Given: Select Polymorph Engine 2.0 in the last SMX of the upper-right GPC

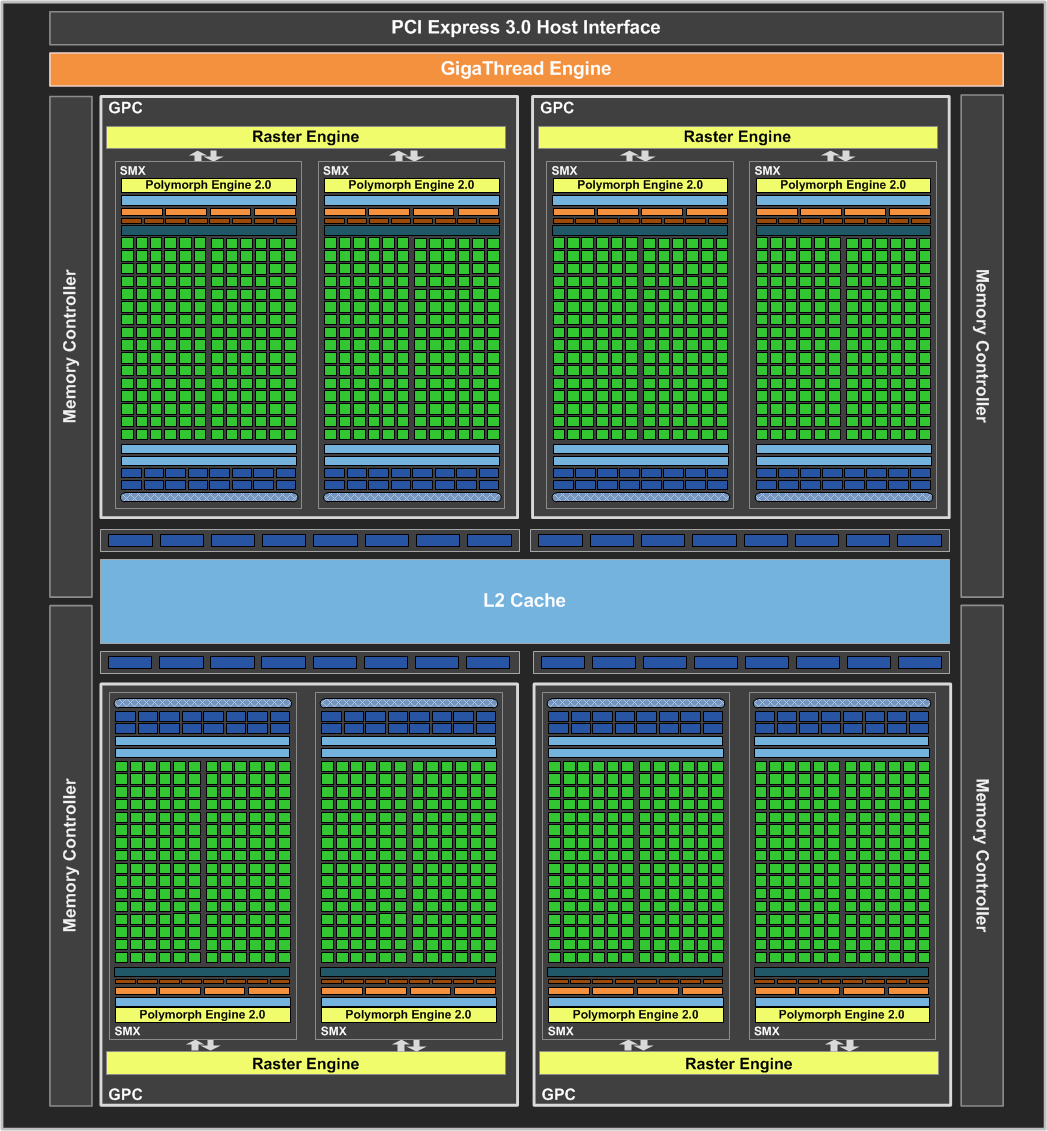Looking at the screenshot, I should (x=843, y=185).
